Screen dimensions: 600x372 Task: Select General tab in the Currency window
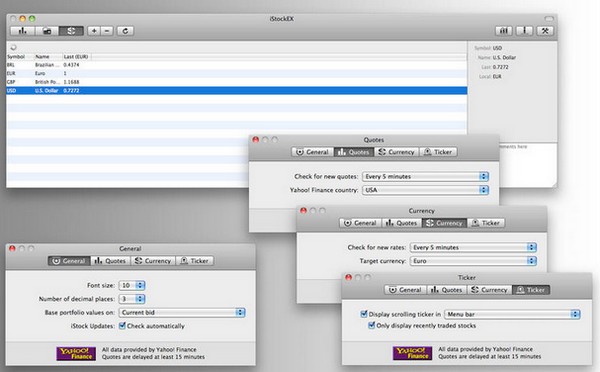pyautogui.click(x=360, y=223)
